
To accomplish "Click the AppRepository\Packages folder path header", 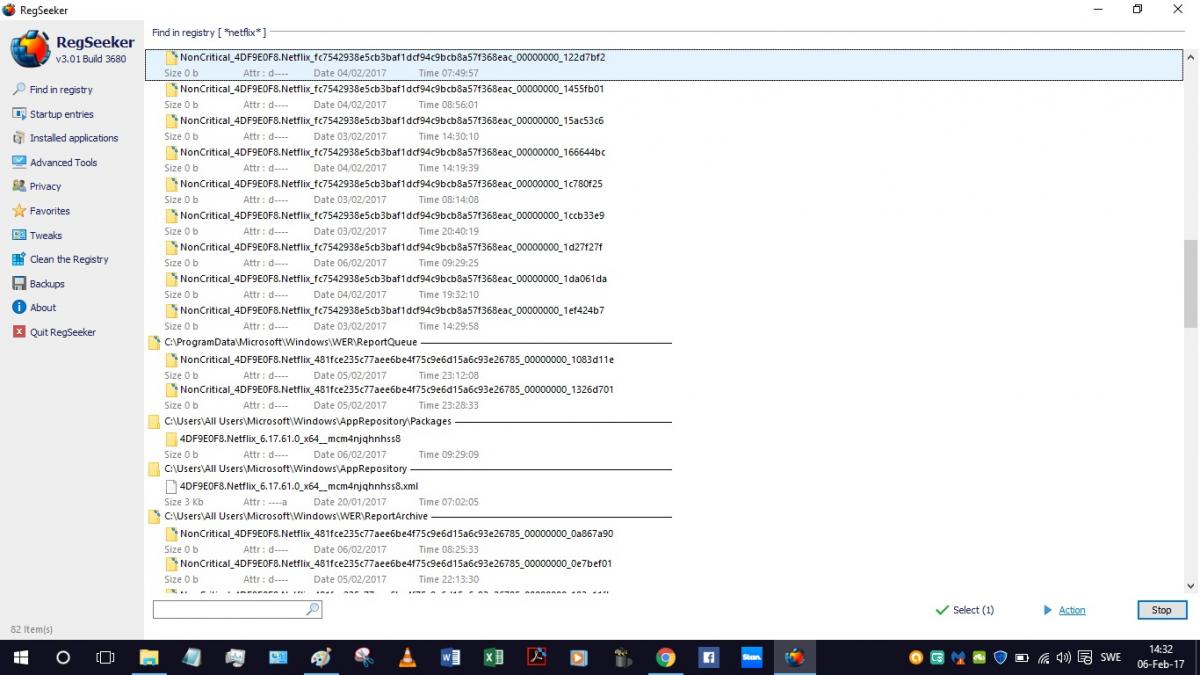I will [308, 421].
